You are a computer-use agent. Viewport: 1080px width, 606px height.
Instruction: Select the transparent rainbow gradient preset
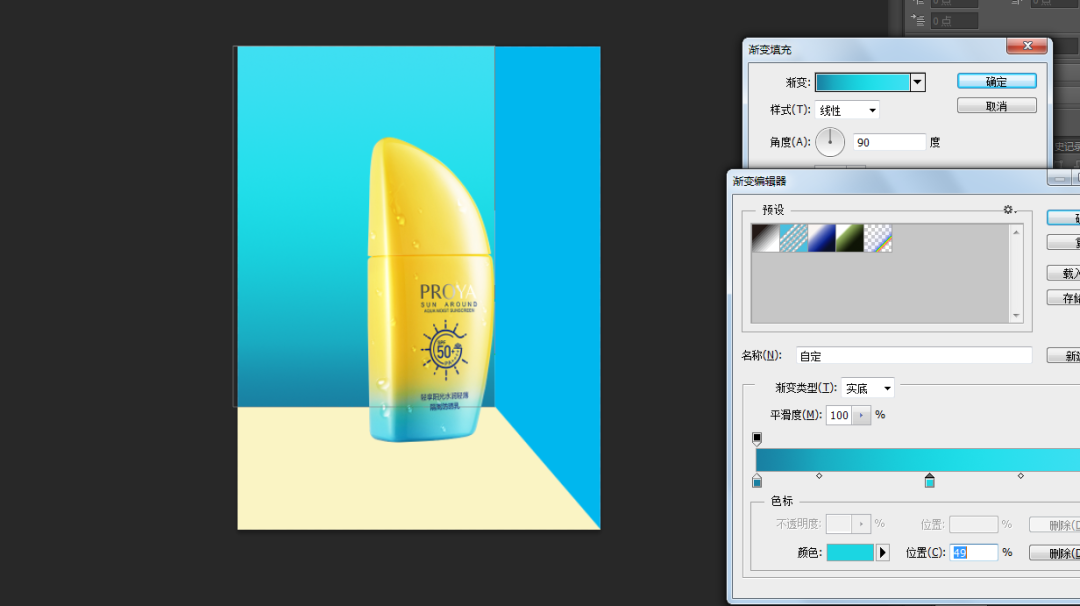(x=877, y=238)
